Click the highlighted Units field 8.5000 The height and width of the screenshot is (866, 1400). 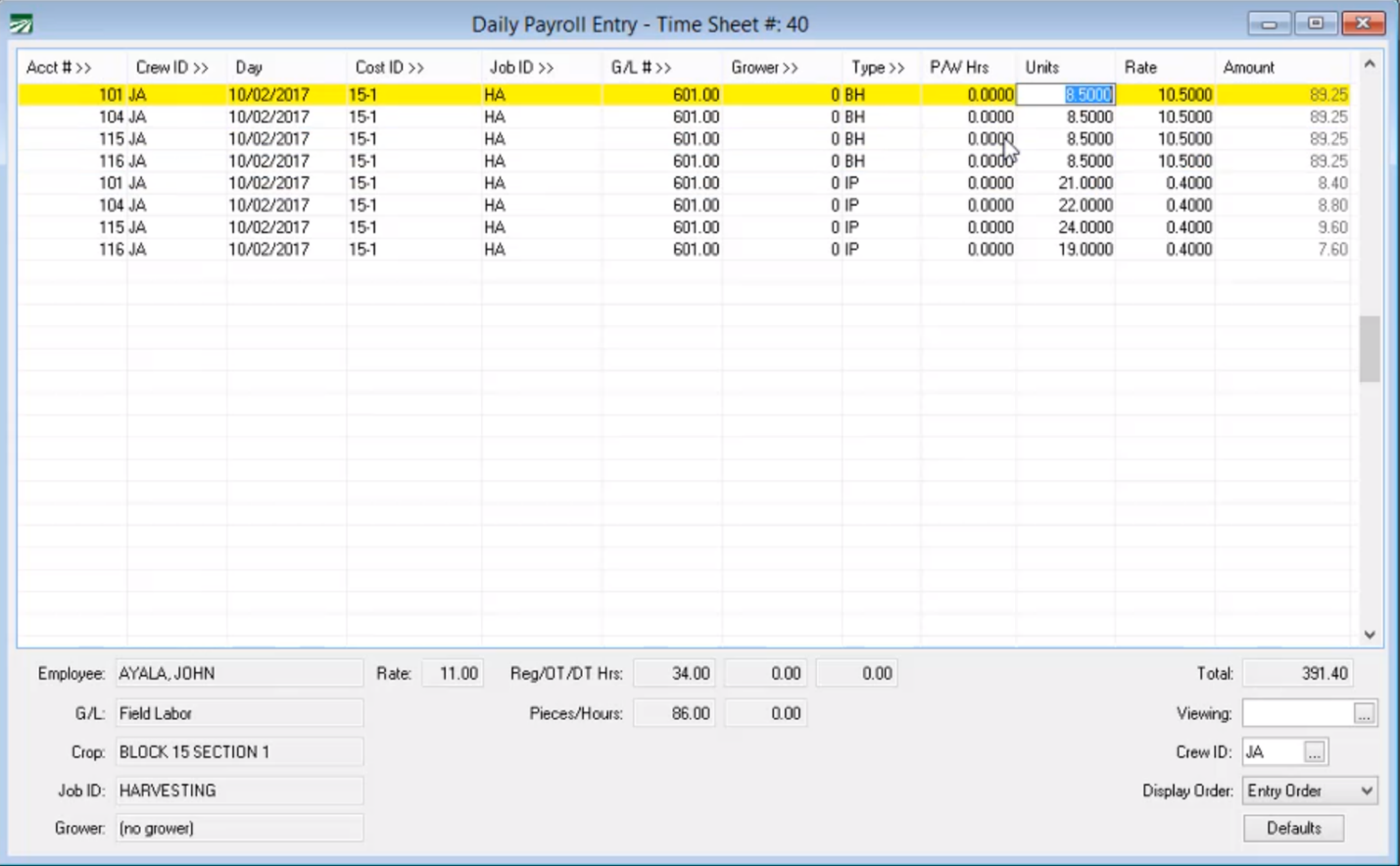(1066, 95)
